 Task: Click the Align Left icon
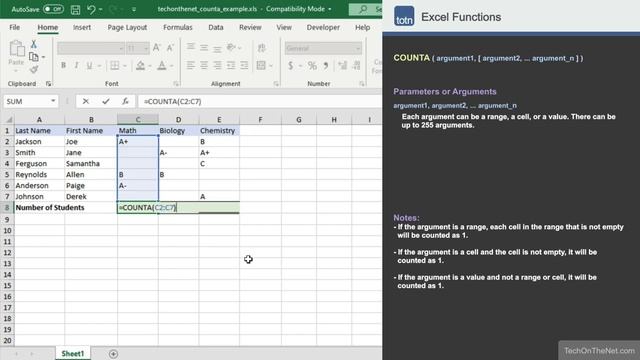(191, 65)
